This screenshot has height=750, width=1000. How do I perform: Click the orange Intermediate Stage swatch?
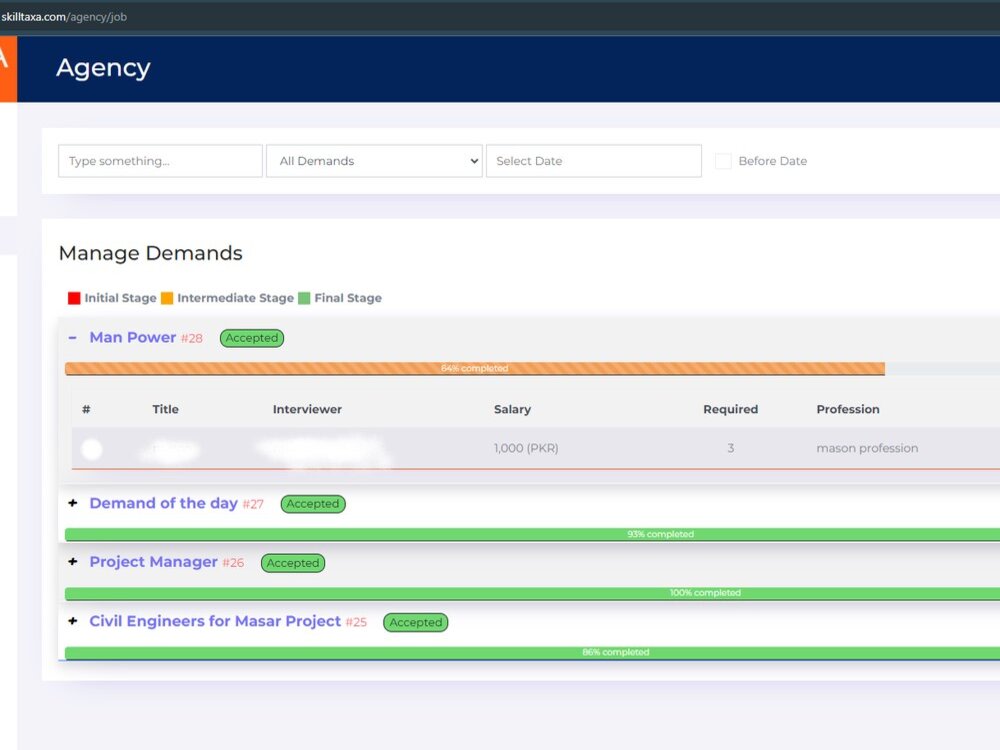coord(167,298)
